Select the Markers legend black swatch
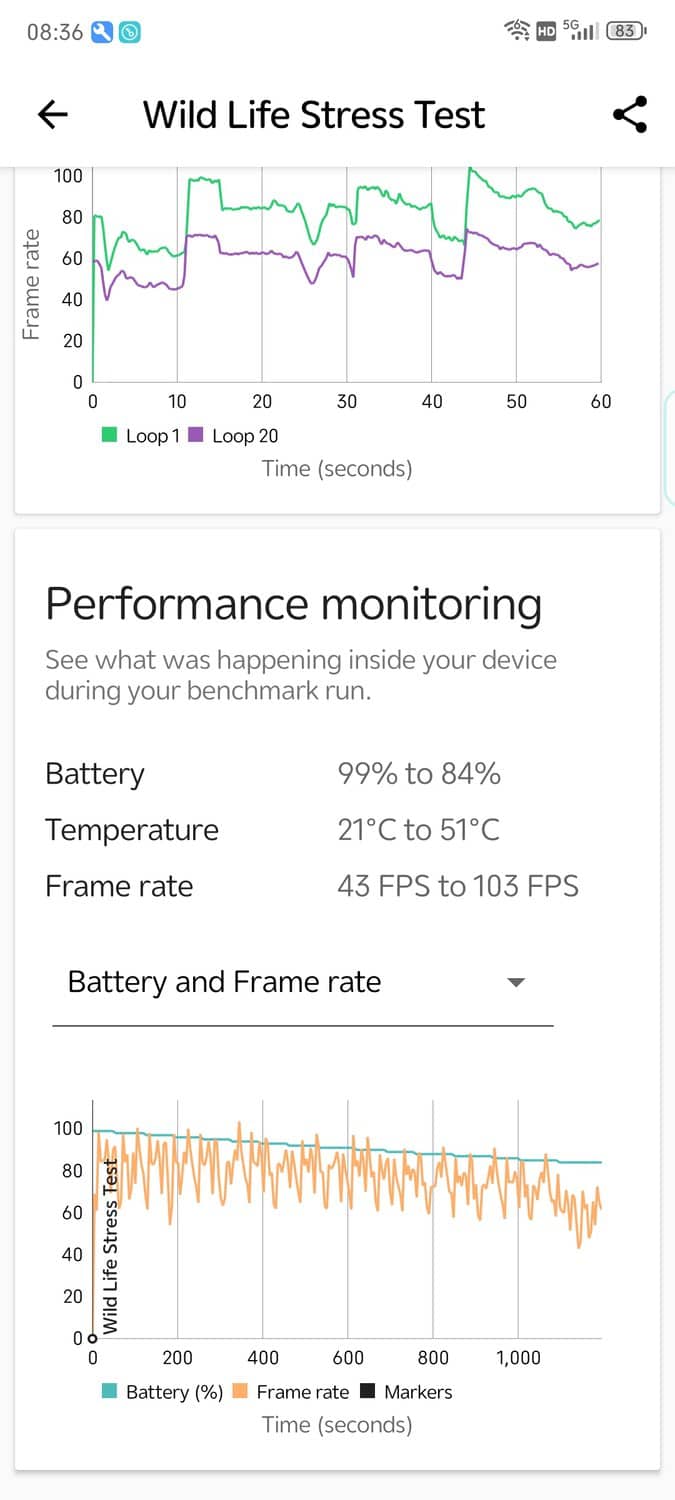The image size is (675, 1500). (367, 1392)
